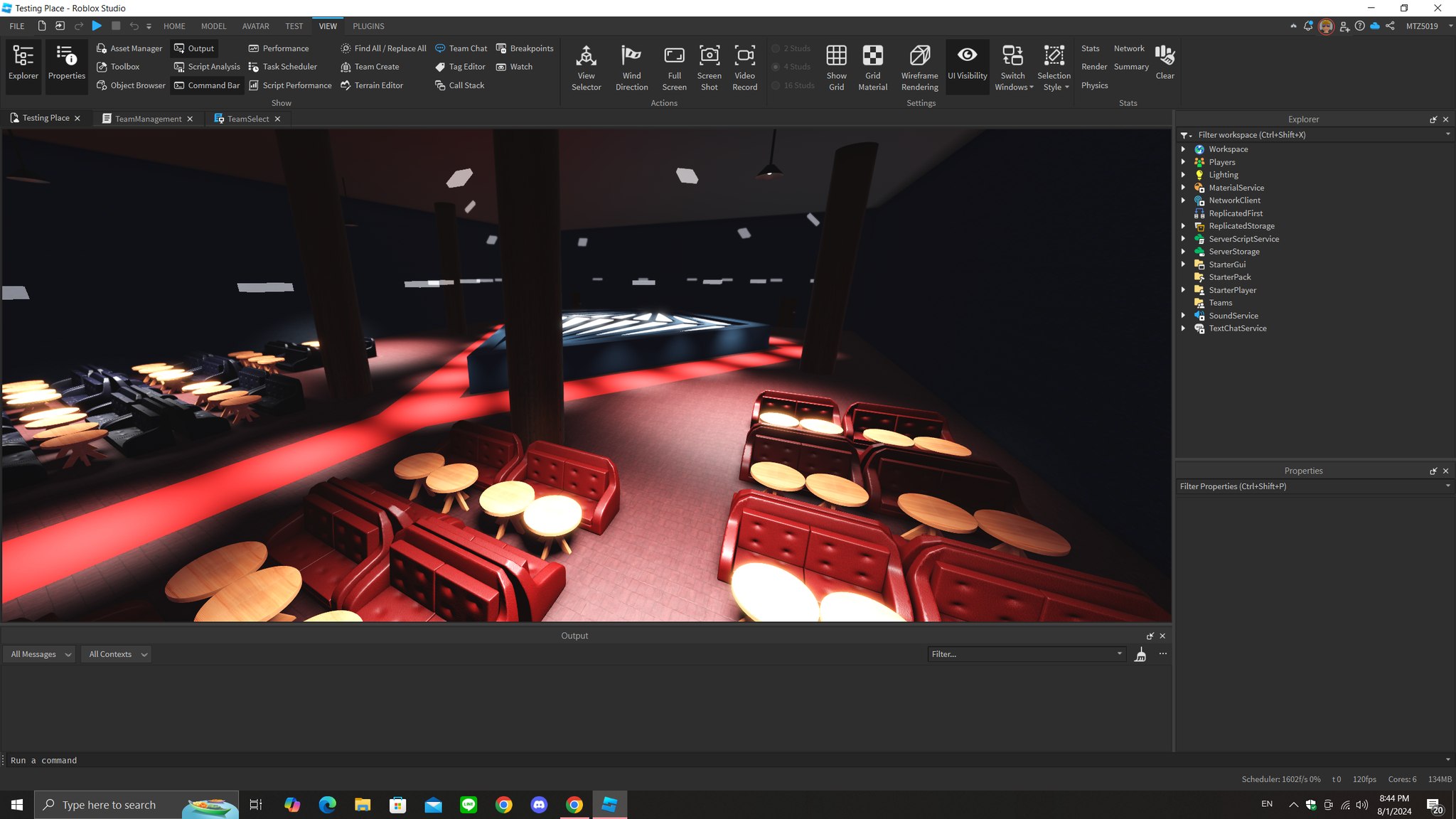Open Grid Material settings
Image resolution: width=1456 pixels, height=819 pixels.
872,68
